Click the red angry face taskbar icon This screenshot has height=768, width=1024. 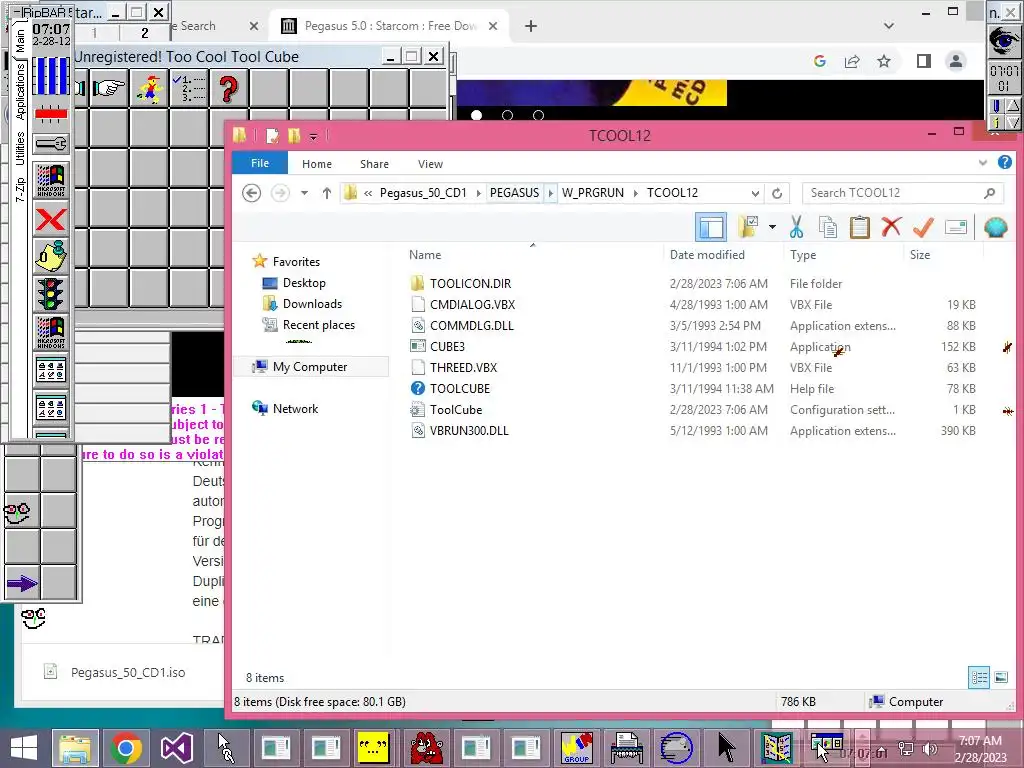point(426,748)
